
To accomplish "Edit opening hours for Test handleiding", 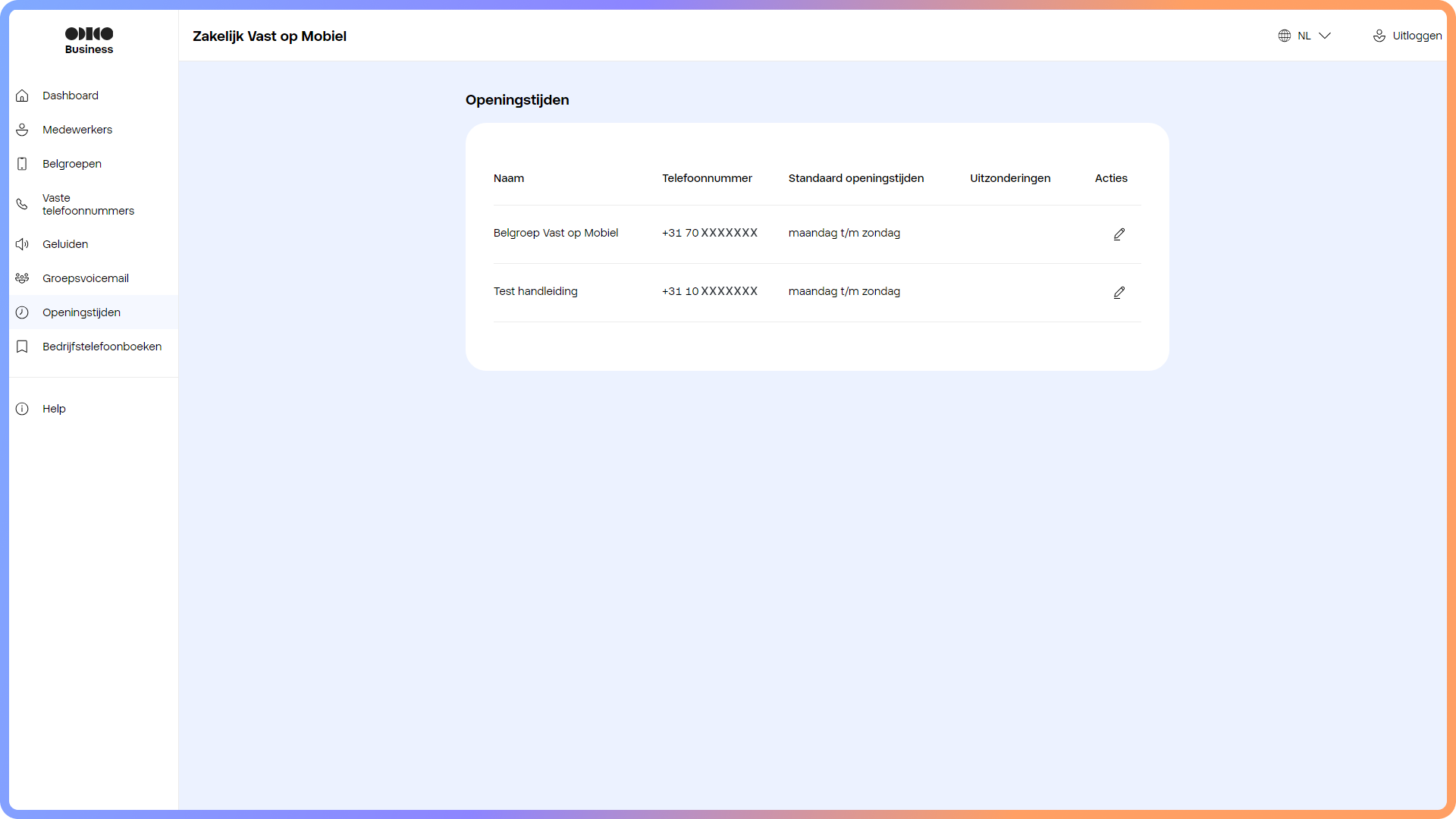I will [x=1119, y=293].
